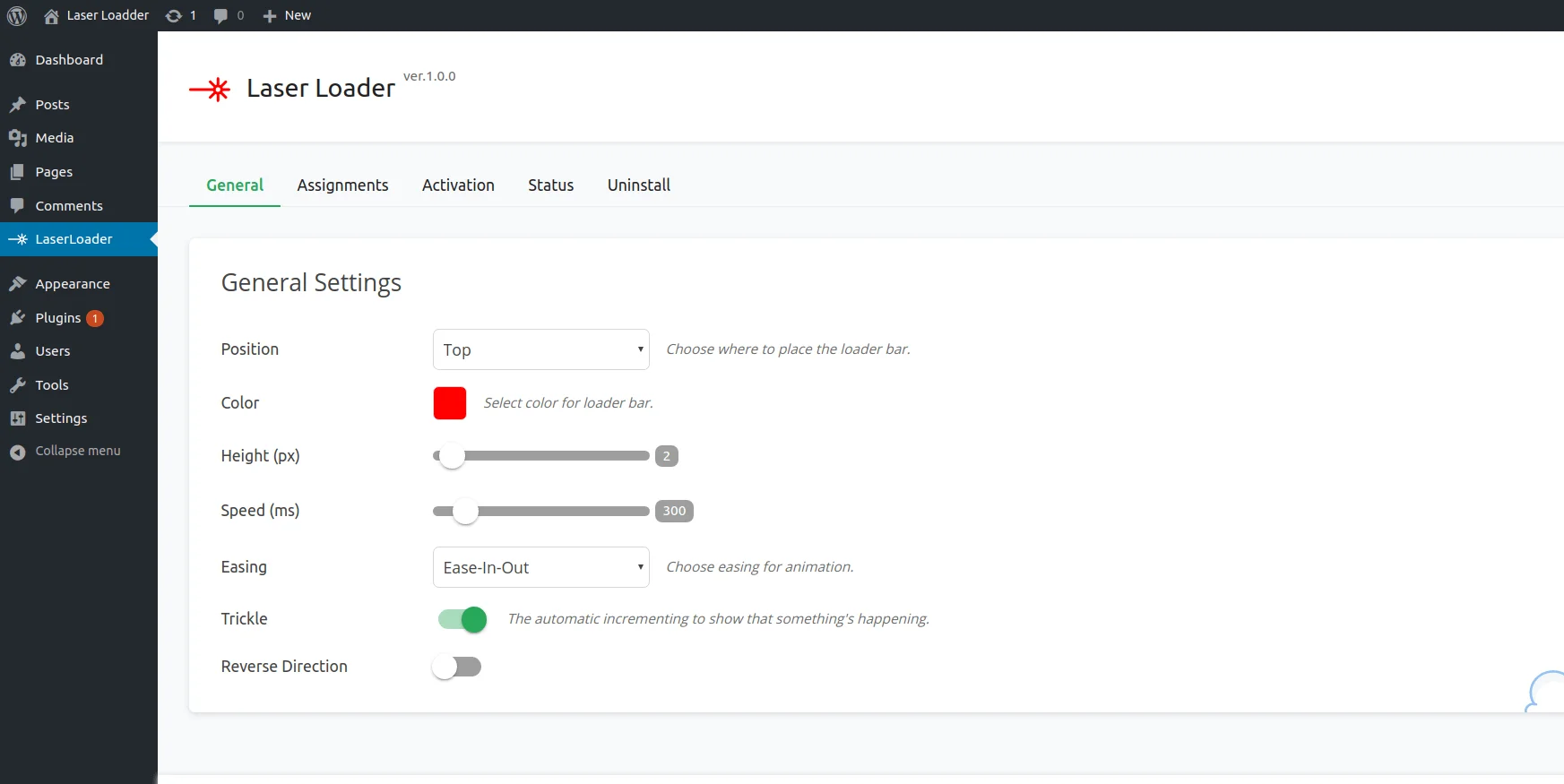Click the Pages icon in sidebar
This screenshot has width=1564, height=784.
pos(17,172)
